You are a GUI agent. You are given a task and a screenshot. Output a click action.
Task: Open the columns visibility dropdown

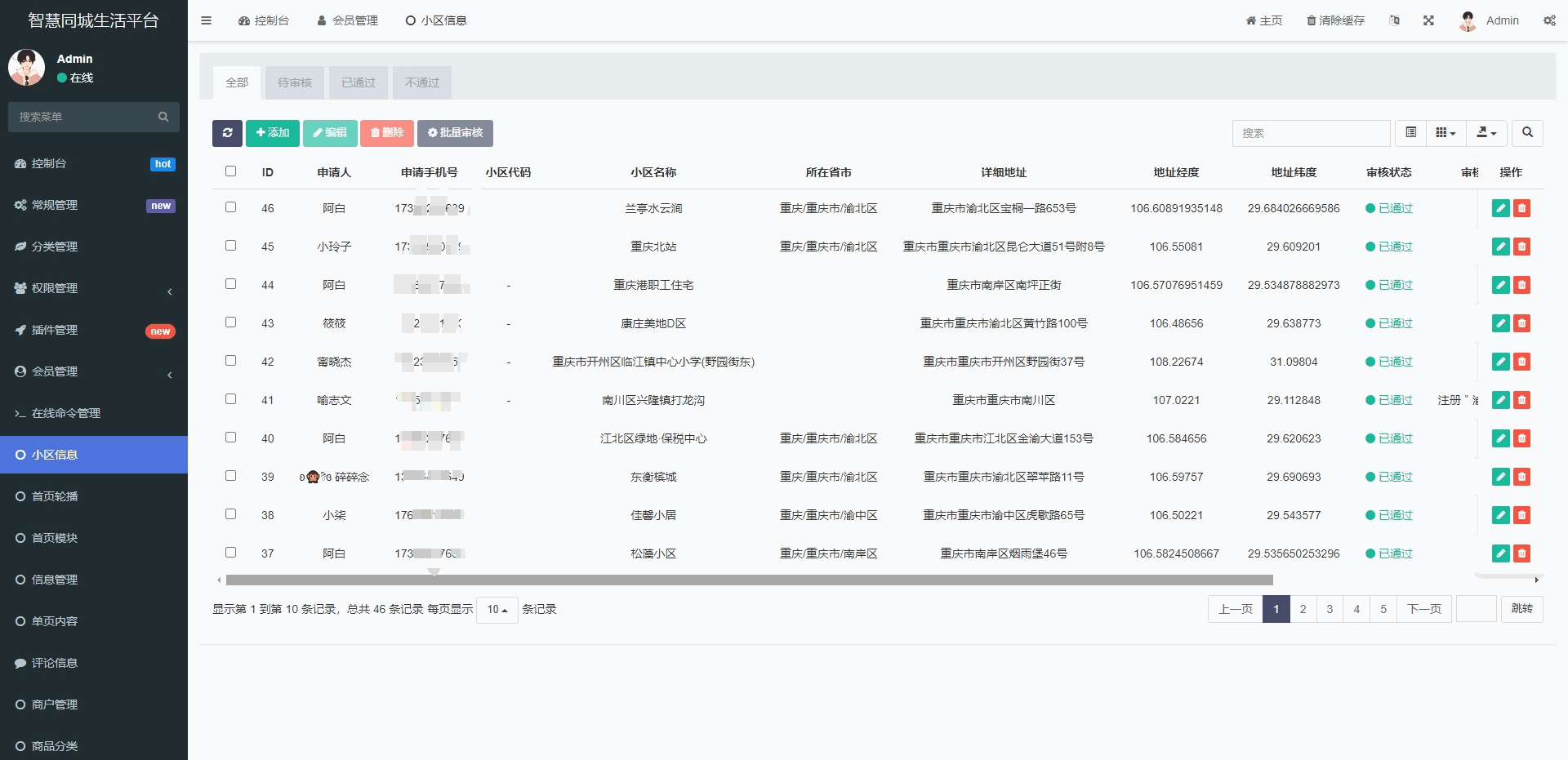[x=1445, y=133]
